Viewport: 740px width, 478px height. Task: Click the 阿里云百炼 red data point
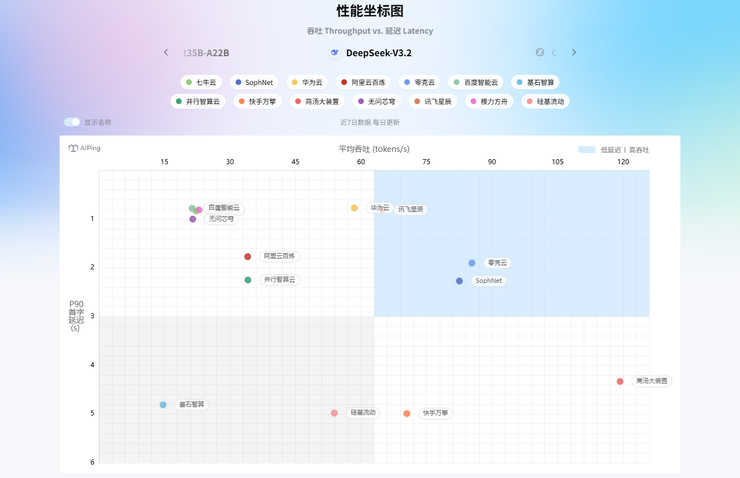point(248,257)
